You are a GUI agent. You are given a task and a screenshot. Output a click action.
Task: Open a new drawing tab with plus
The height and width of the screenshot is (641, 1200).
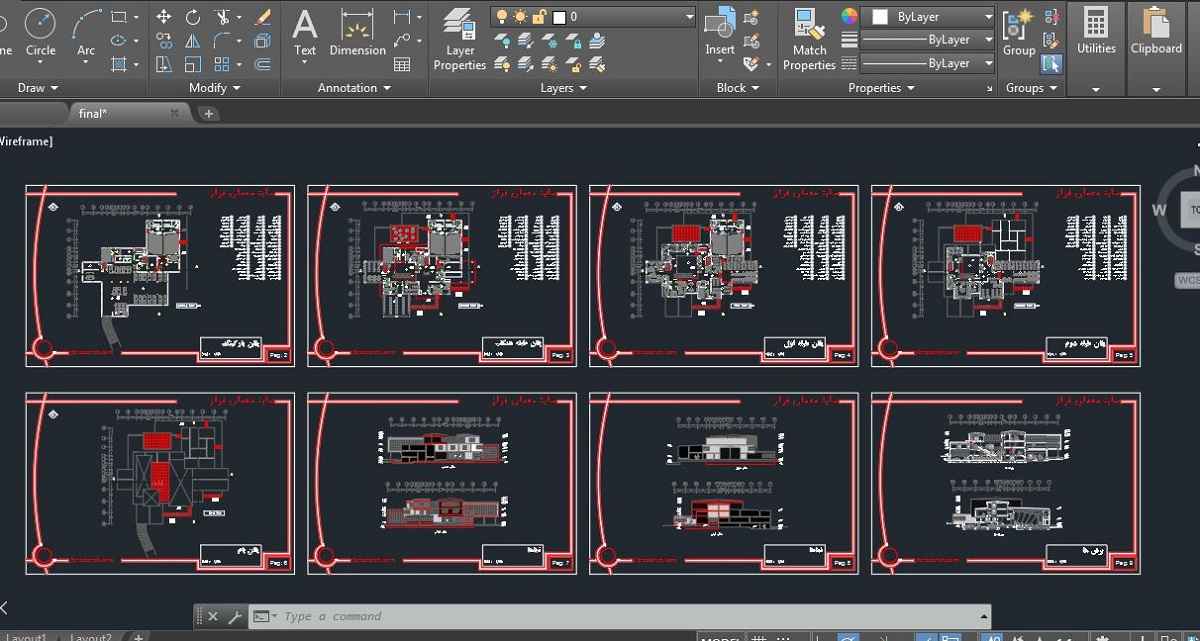pos(209,114)
